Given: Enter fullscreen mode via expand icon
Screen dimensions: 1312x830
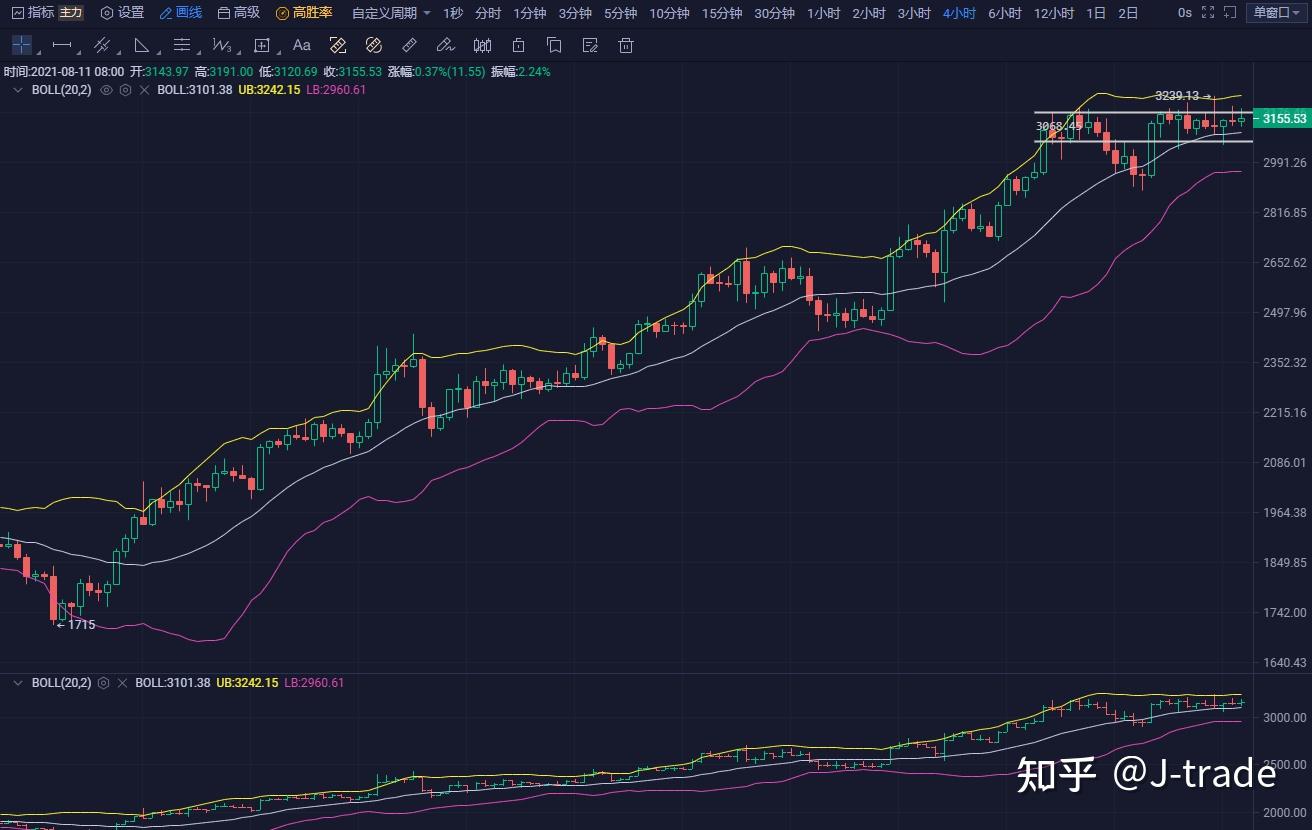Looking at the screenshot, I should (x=1208, y=12).
